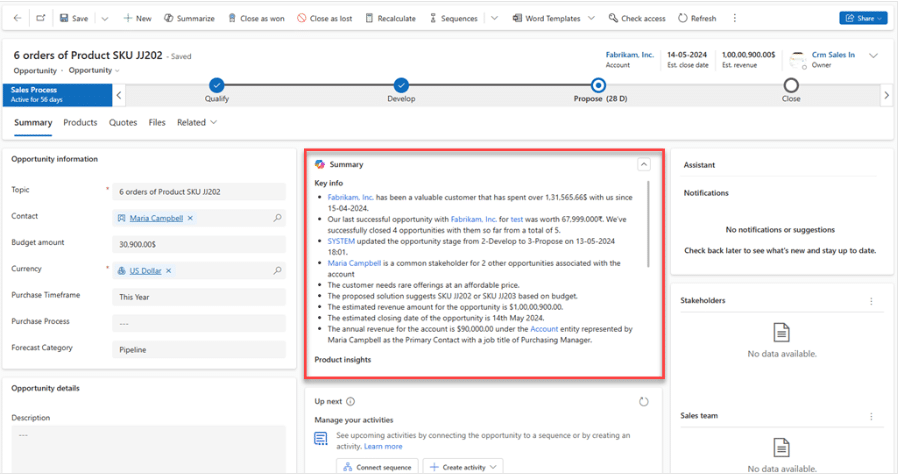Open the Learn more link
This screenshot has width=901, height=475.
click(383, 446)
